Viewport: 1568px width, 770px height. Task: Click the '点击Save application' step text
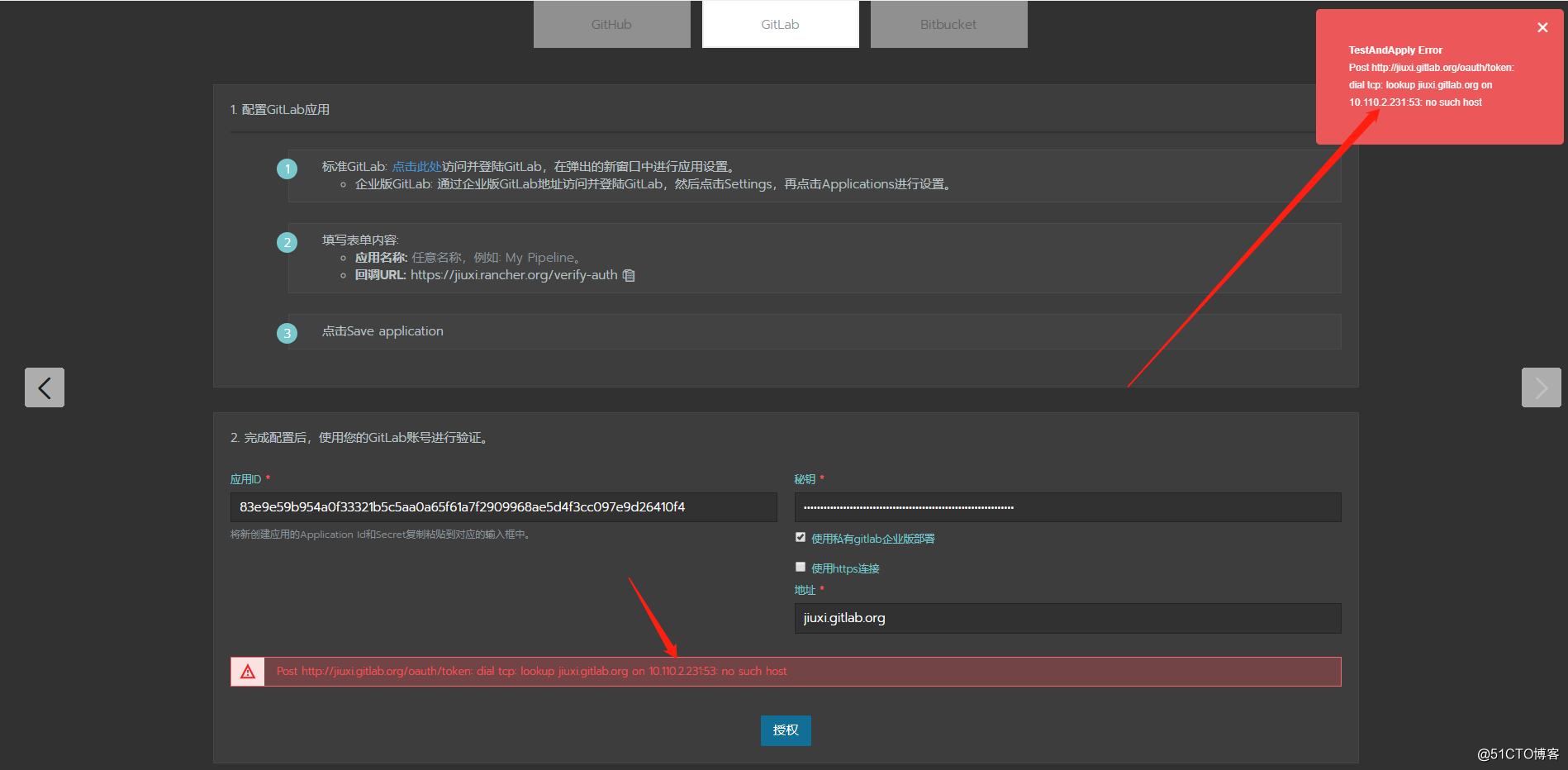pos(382,331)
